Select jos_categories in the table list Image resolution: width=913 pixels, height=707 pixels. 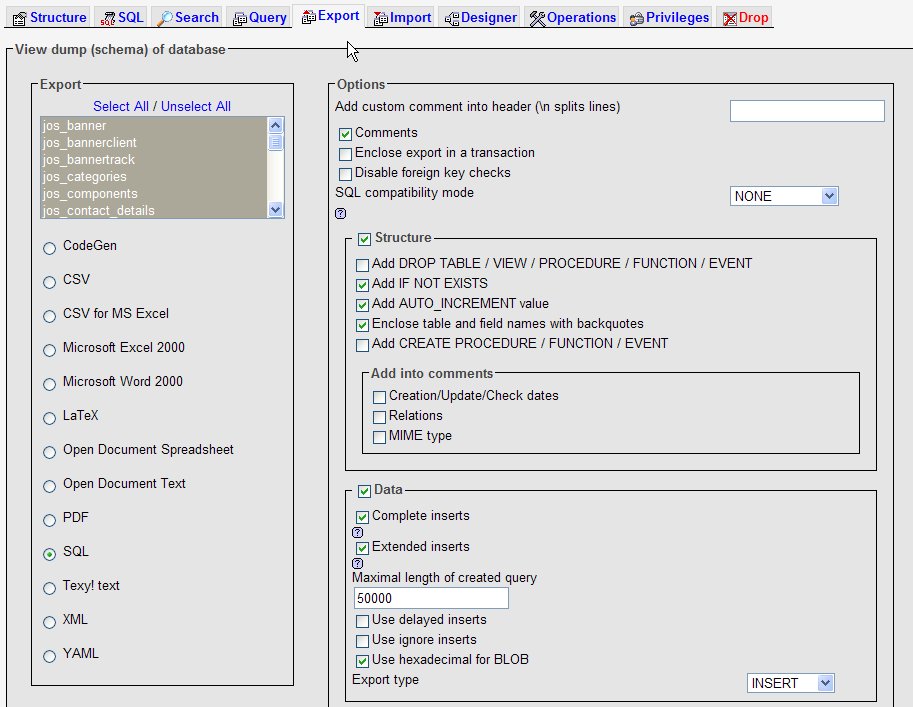click(x=154, y=176)
